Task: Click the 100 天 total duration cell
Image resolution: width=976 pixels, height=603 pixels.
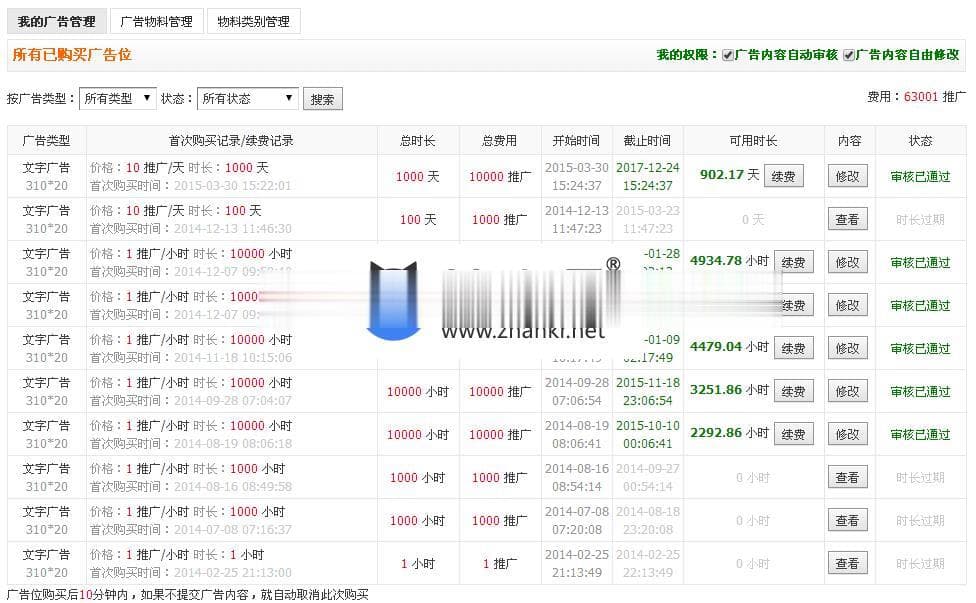Action: (418, 220)
